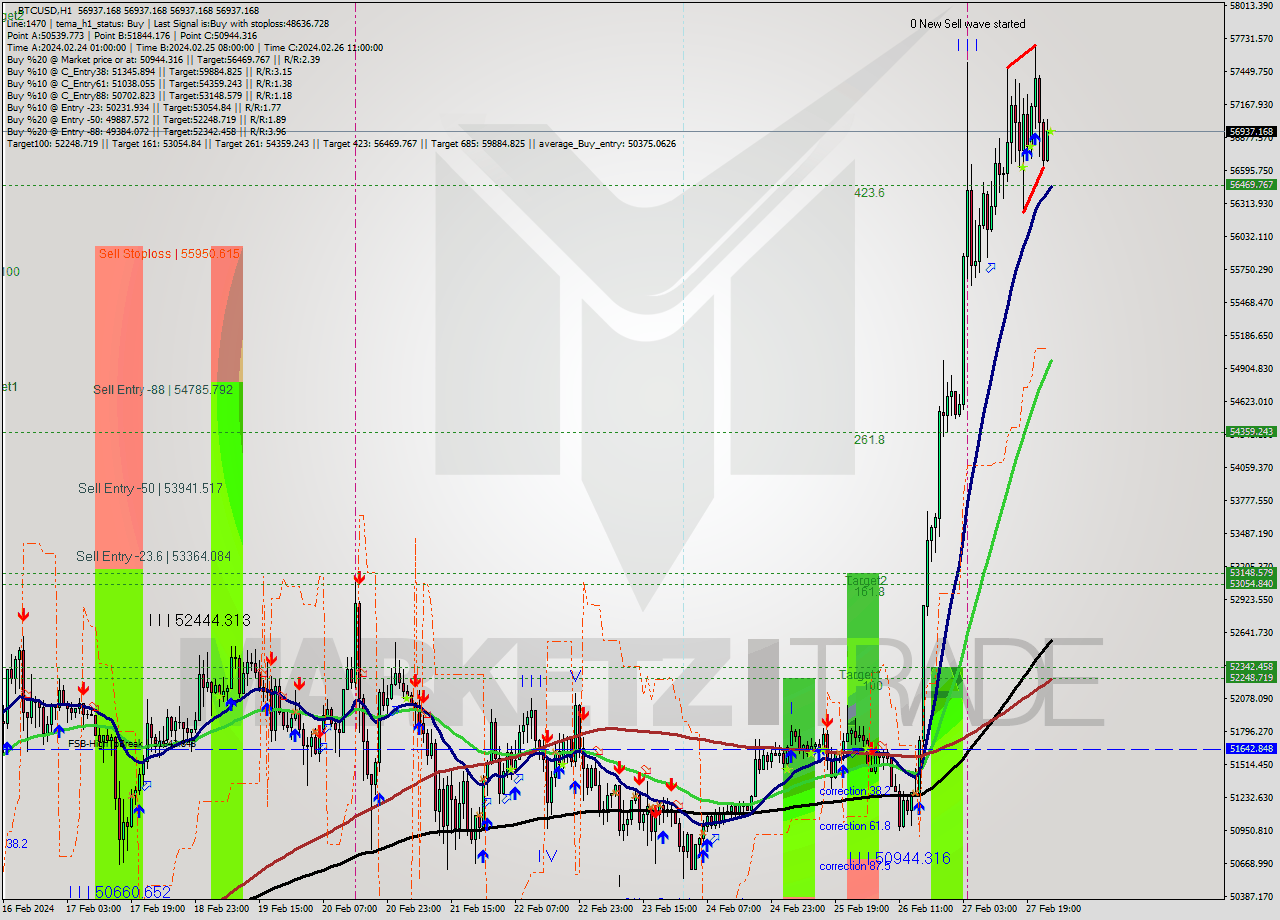Click the 'Buy %10 @ C_Entry61: 51038.055' line

149,84
